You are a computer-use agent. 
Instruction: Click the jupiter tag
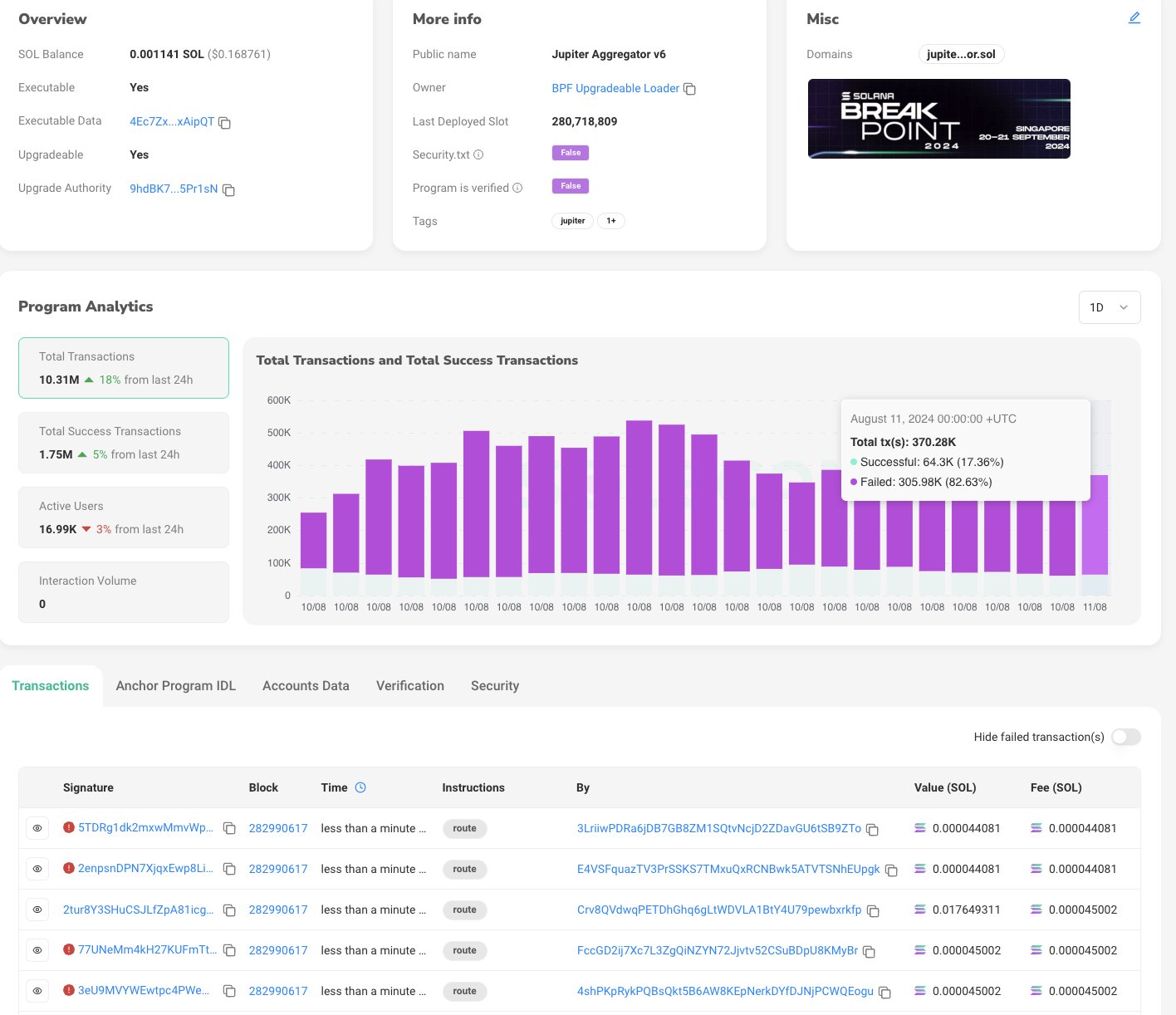[573, 221]
